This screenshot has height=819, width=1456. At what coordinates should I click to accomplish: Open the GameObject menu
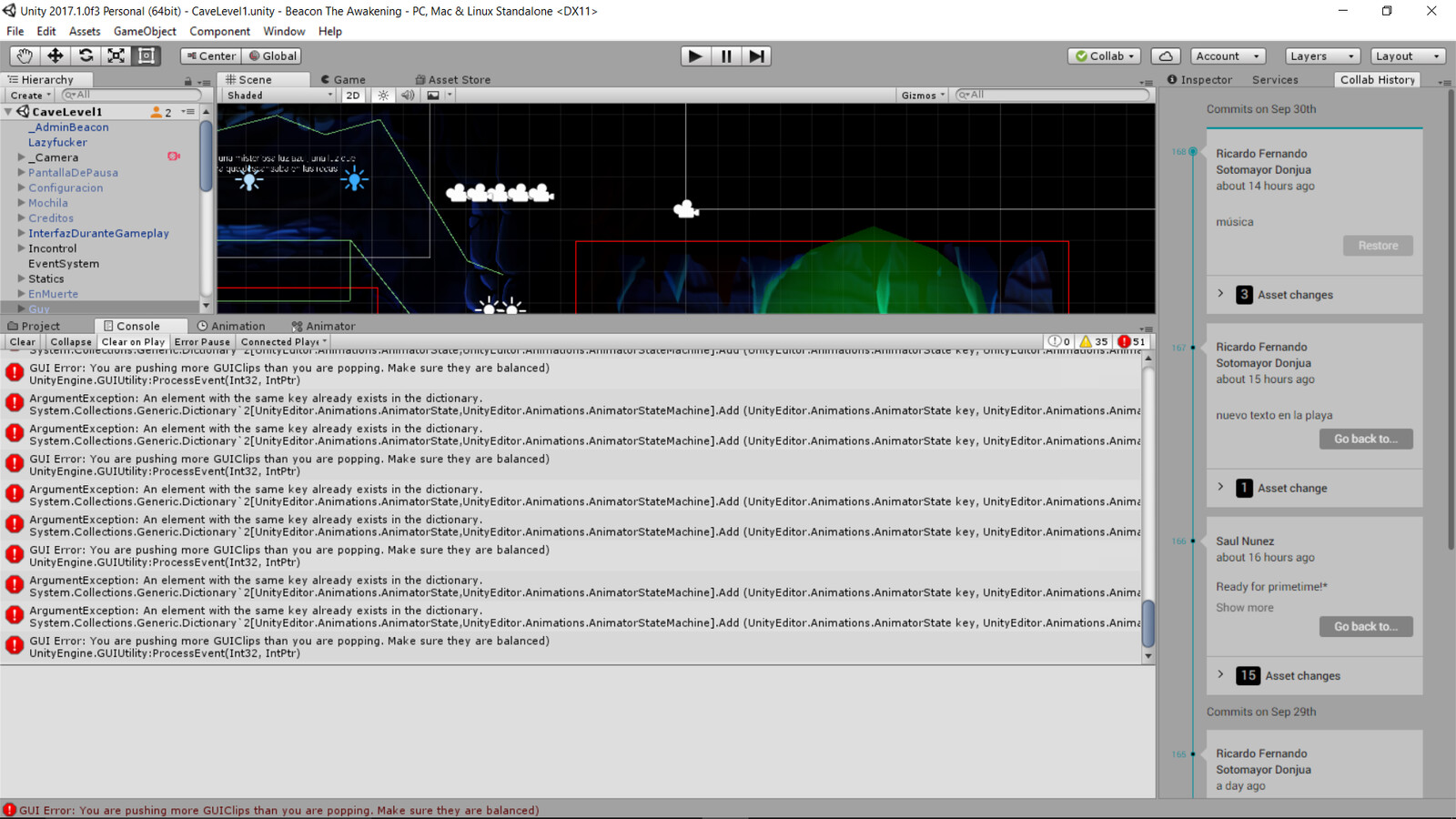[x=144, y=31]
